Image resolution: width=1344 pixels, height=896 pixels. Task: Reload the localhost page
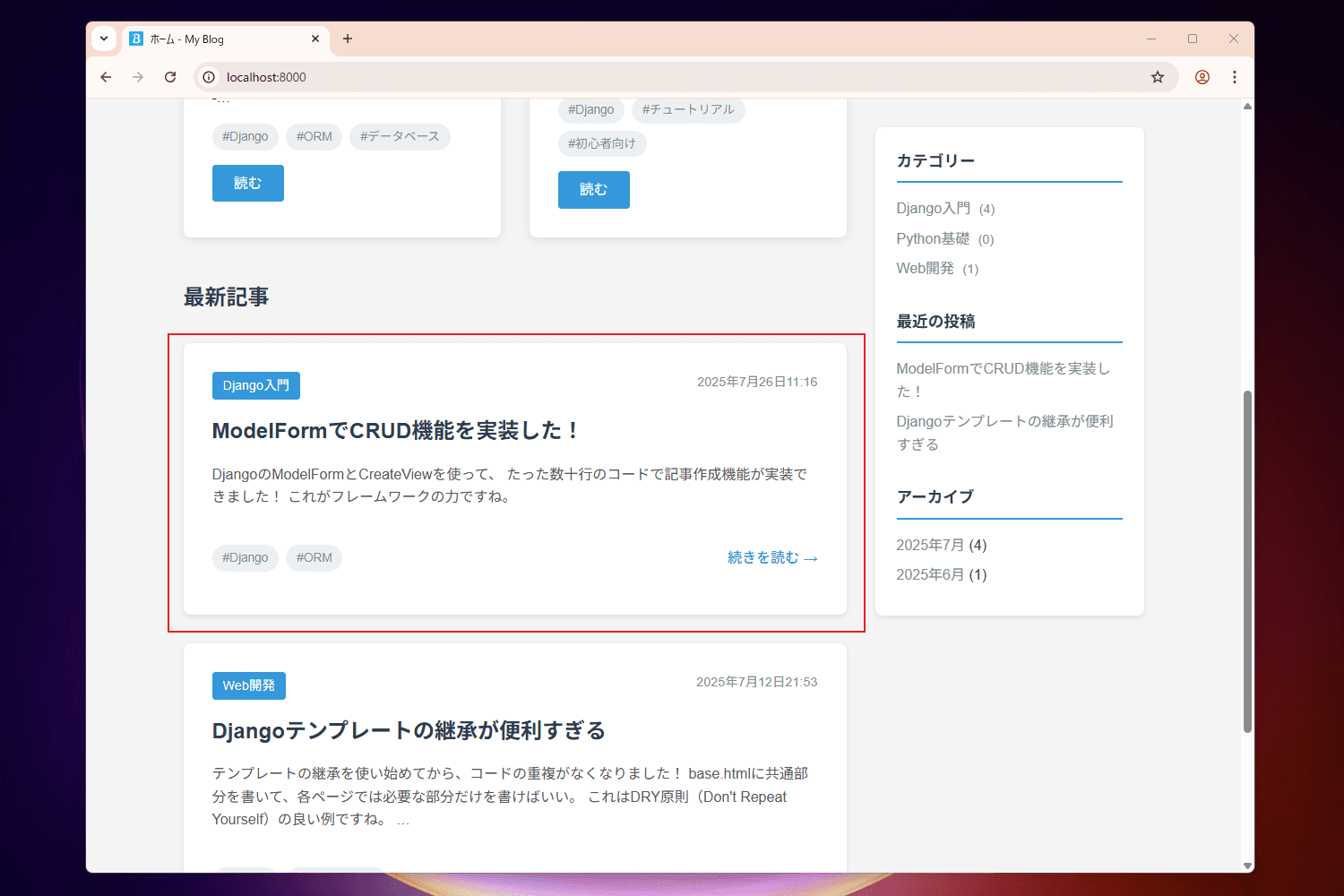[x=170, y=77]
